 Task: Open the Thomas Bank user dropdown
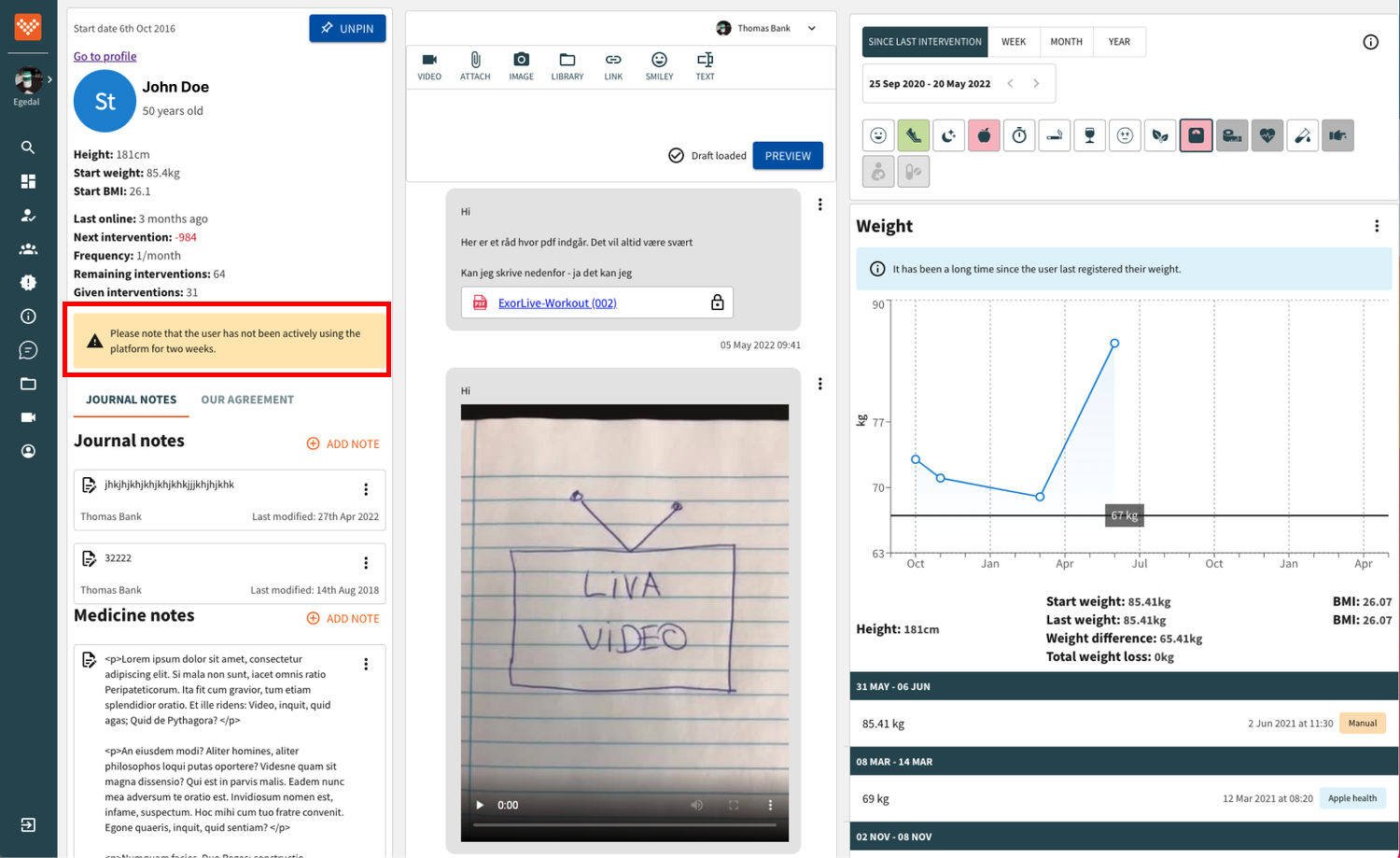click(766, 28)
